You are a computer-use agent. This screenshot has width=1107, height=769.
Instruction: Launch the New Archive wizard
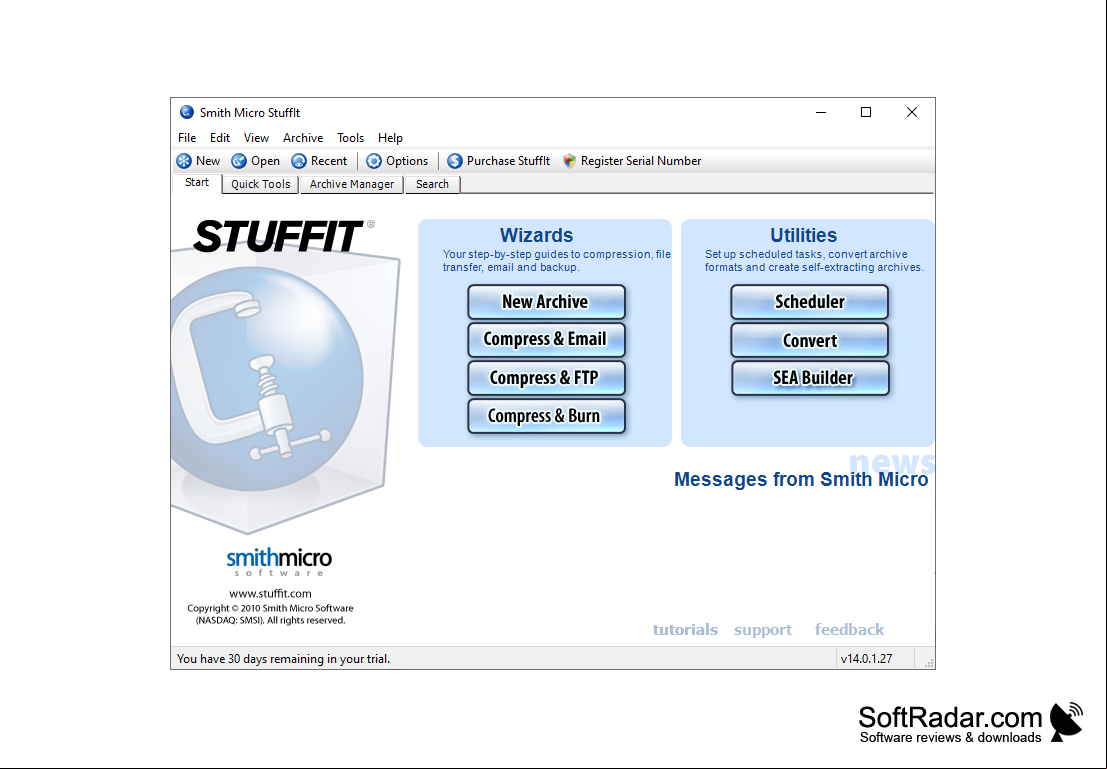point(546,302)
